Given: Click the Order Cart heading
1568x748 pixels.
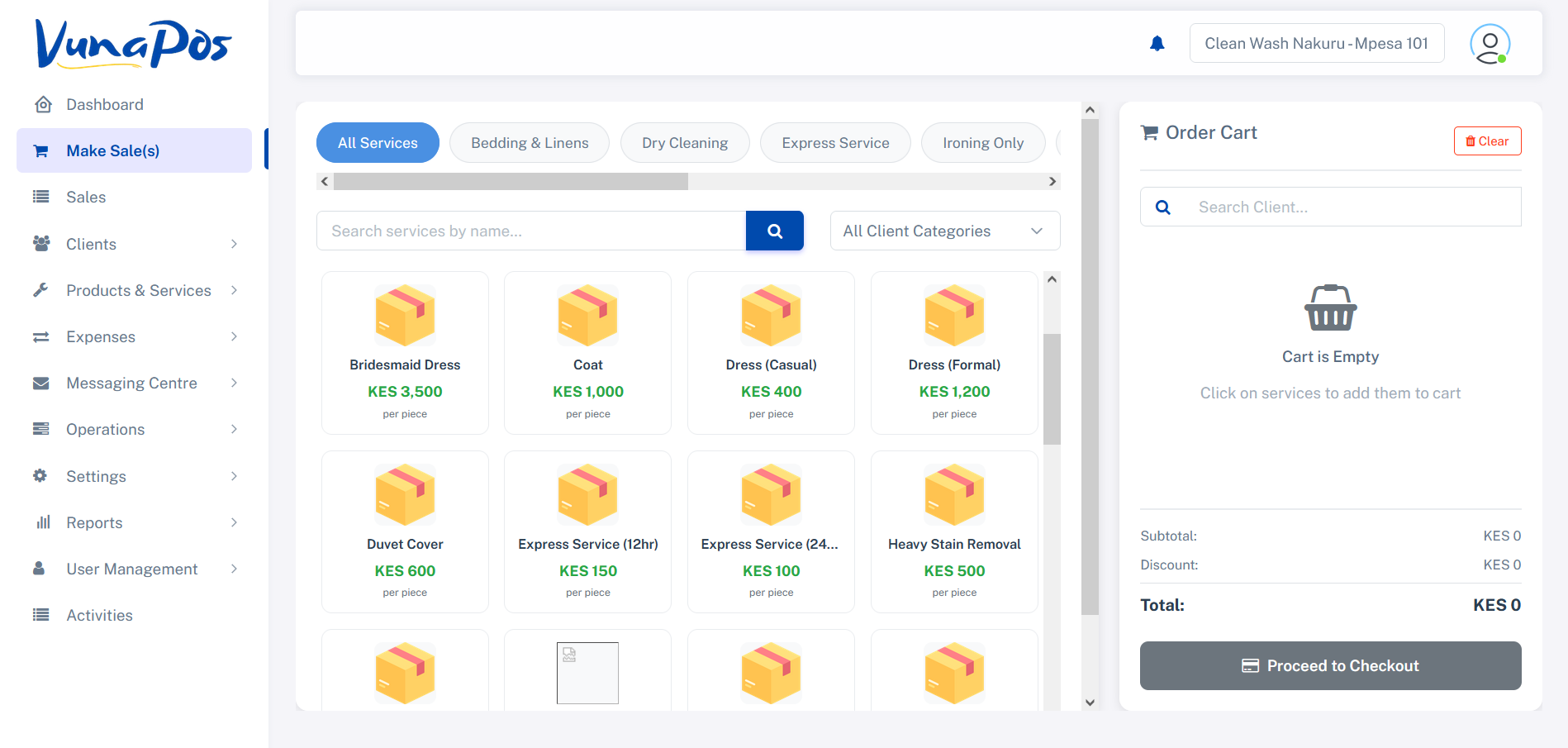Looking at the screenshot, I should (x=1211, y=132).
